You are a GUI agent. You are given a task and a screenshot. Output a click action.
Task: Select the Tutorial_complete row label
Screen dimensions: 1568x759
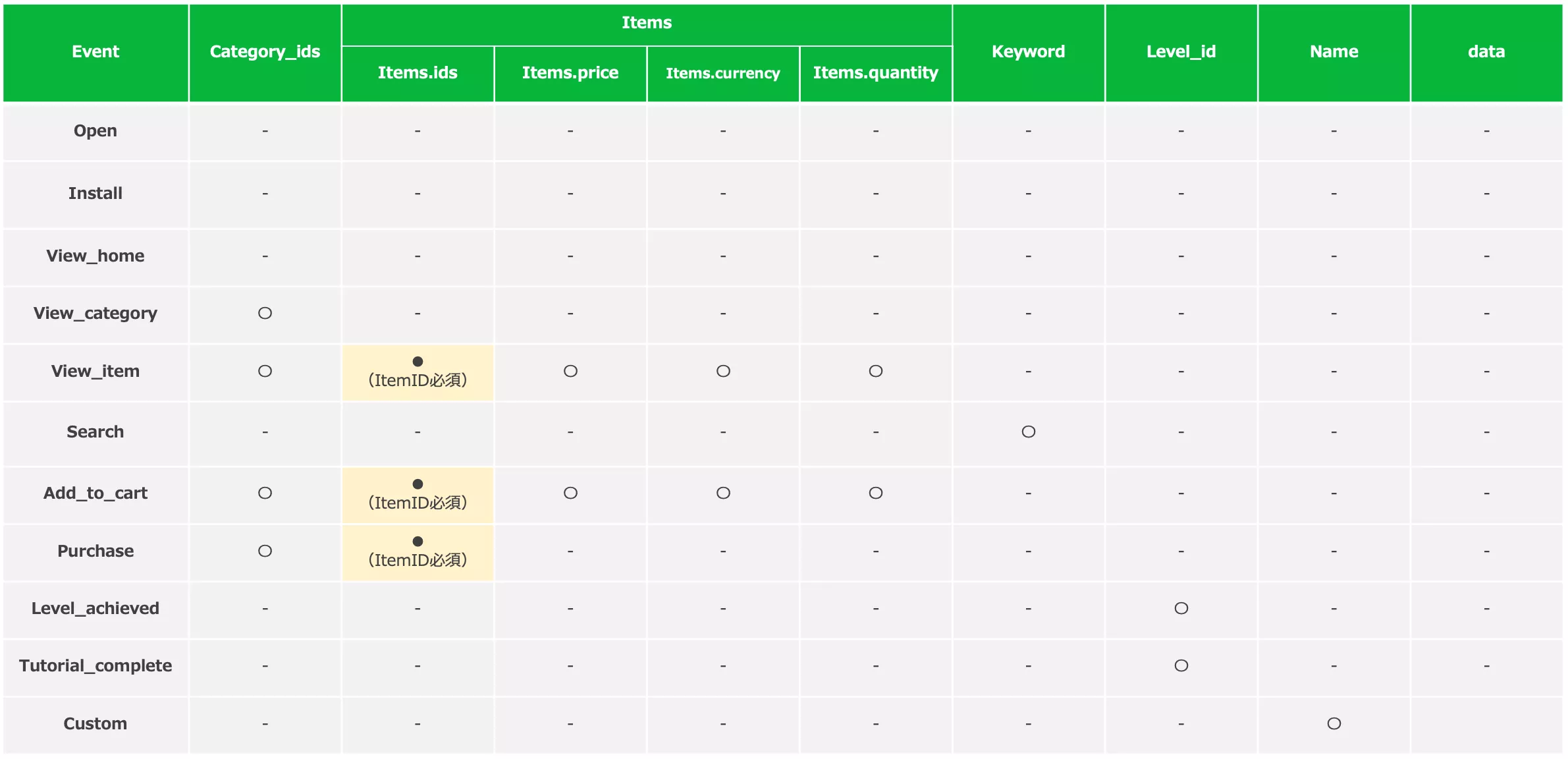pyautogui.click(x=95, y=665)
